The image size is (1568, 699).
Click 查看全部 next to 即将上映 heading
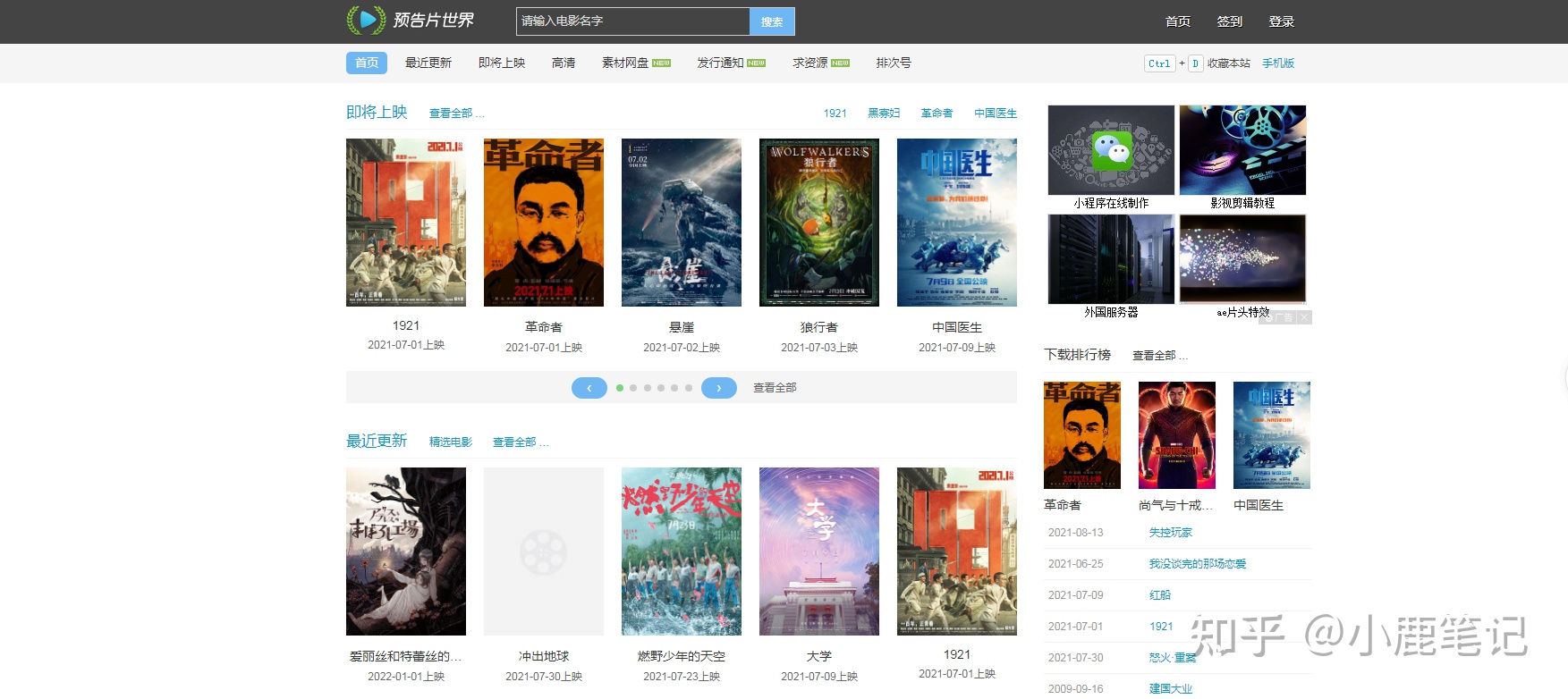point(456,114)
